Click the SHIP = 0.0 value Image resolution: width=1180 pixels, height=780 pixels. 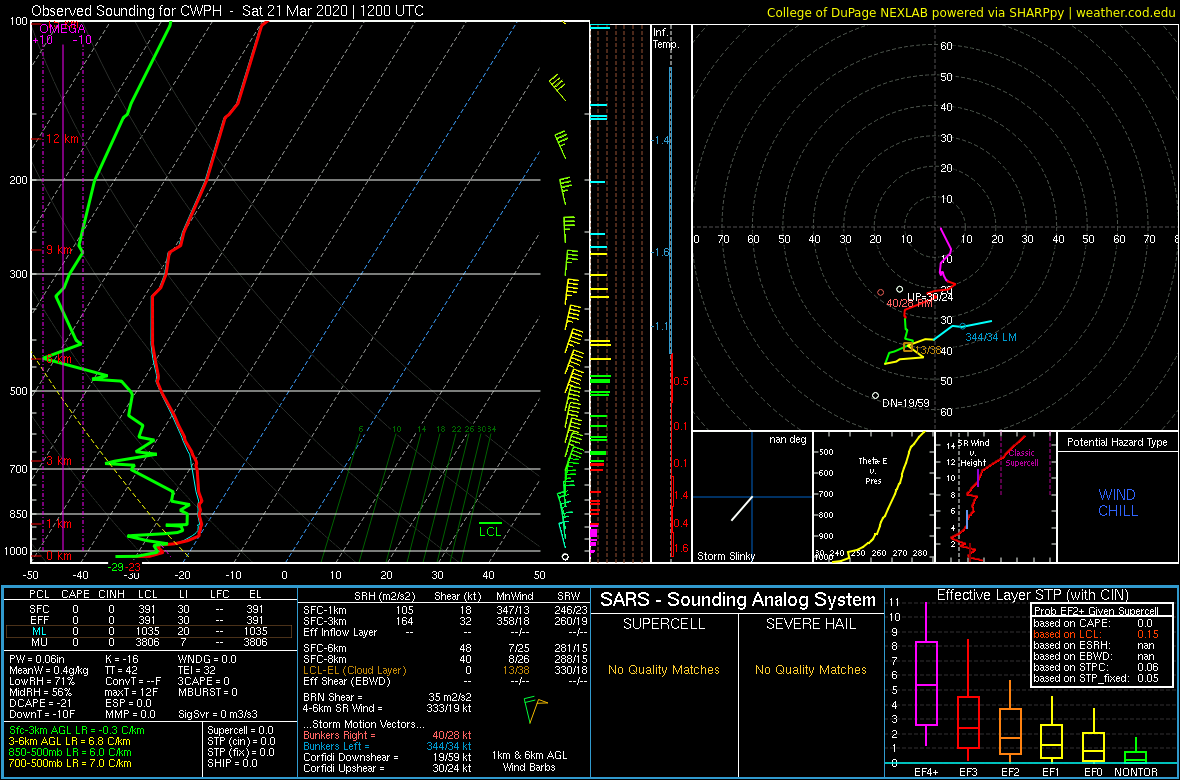coord(233,763)
